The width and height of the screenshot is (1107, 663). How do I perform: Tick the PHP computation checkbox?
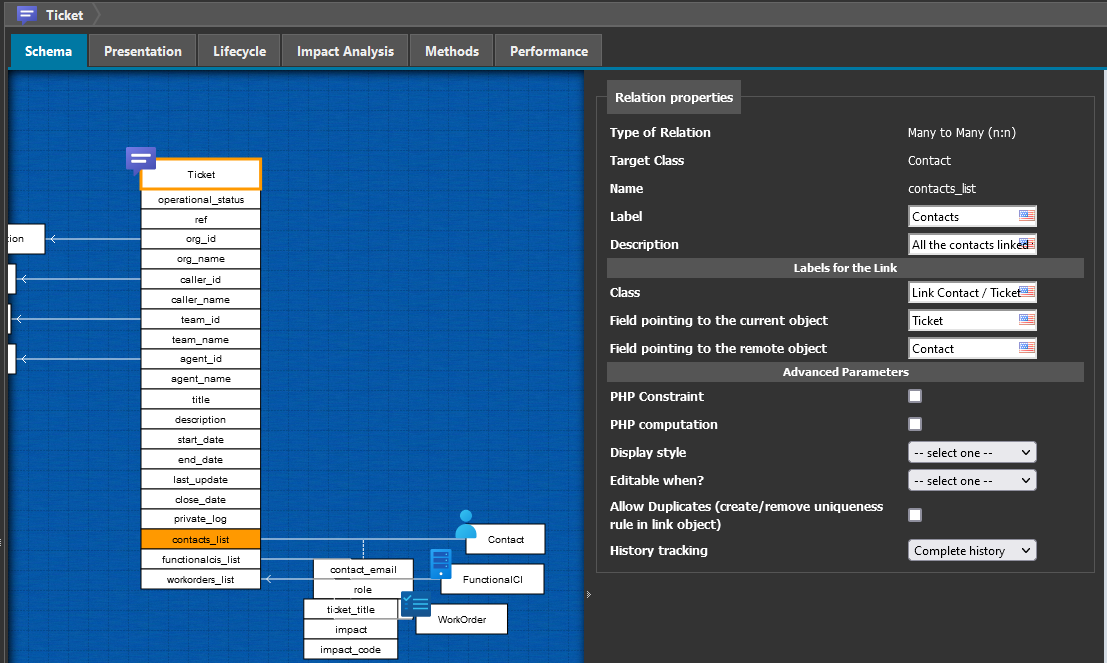coord(914,425)
